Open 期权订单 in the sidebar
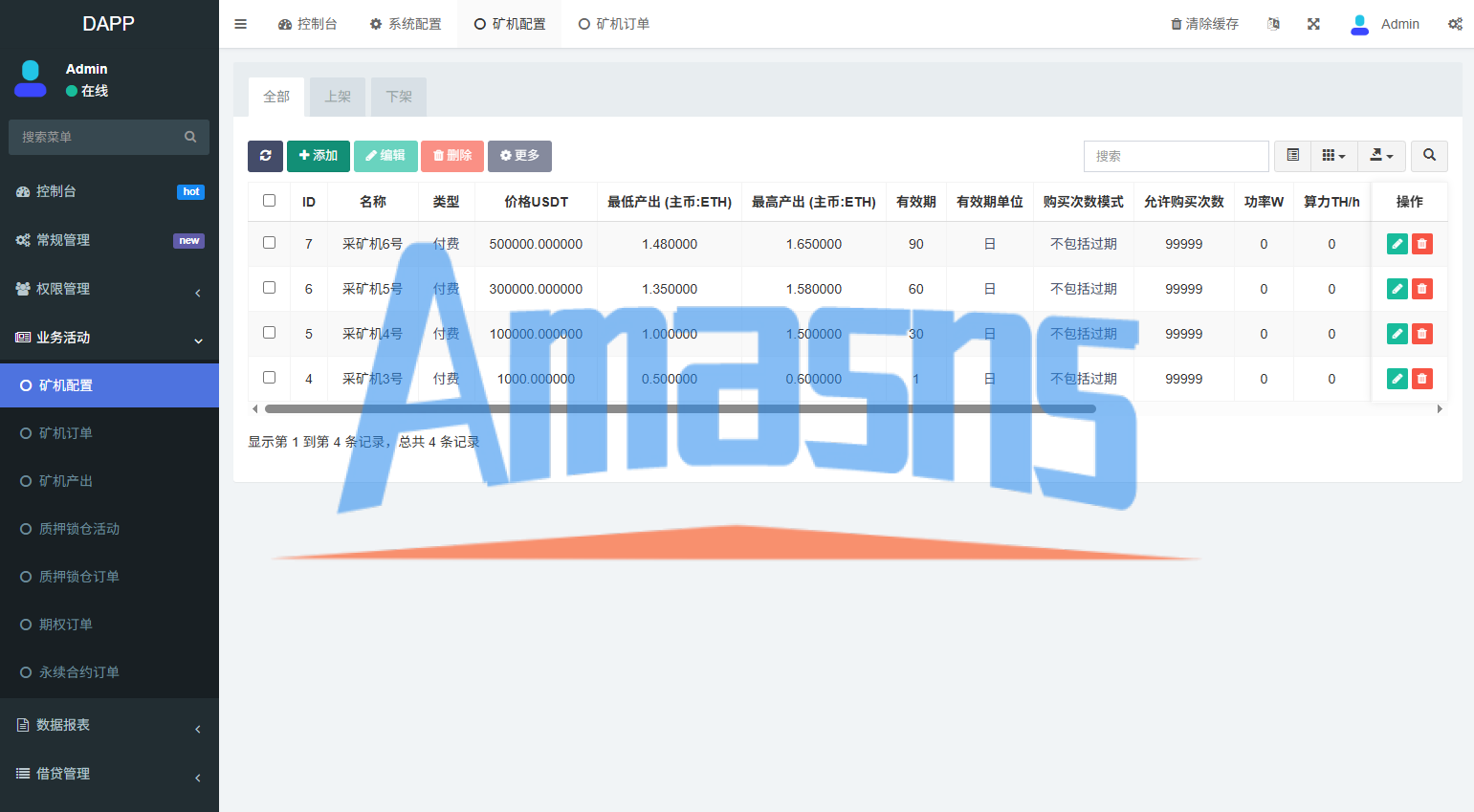Viewport: 1474px width, 812px height. pyautogui.click(x=109, y=625)
